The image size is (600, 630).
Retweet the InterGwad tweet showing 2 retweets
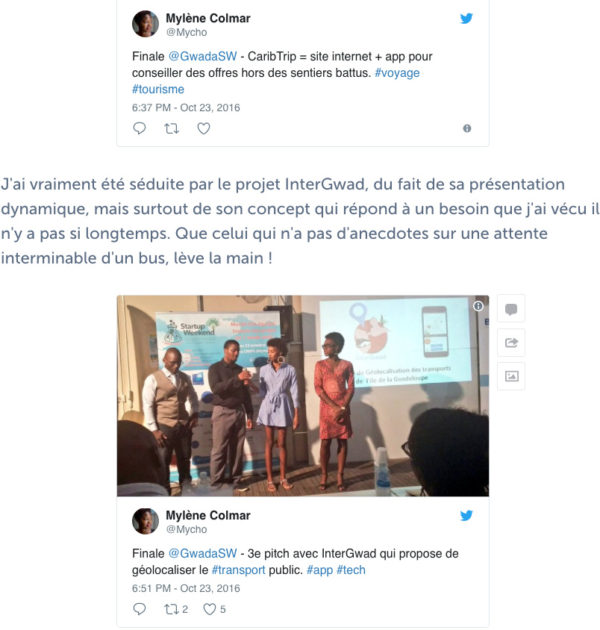[176, 610]
